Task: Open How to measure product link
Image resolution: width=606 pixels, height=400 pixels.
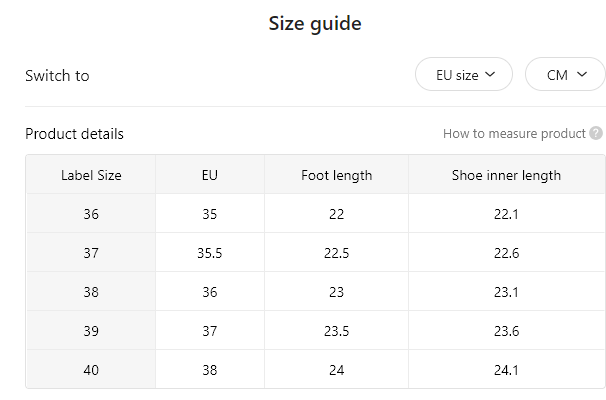Action: click(x=514, y=134)
